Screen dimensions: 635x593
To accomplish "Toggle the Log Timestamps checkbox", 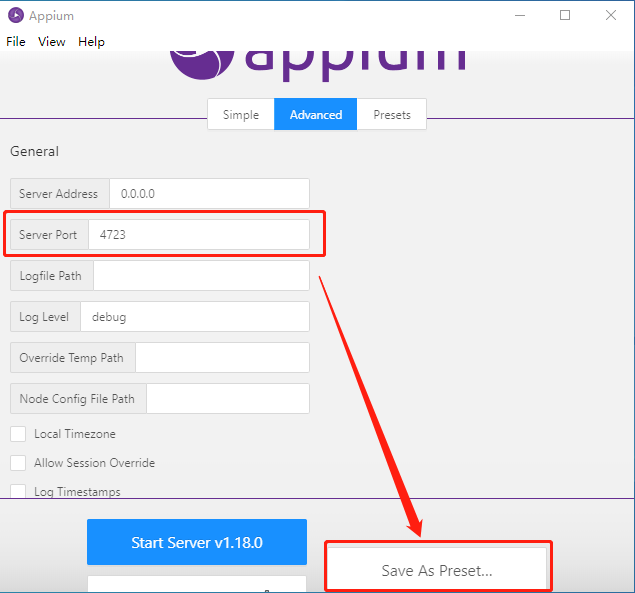I will [18, 491].
